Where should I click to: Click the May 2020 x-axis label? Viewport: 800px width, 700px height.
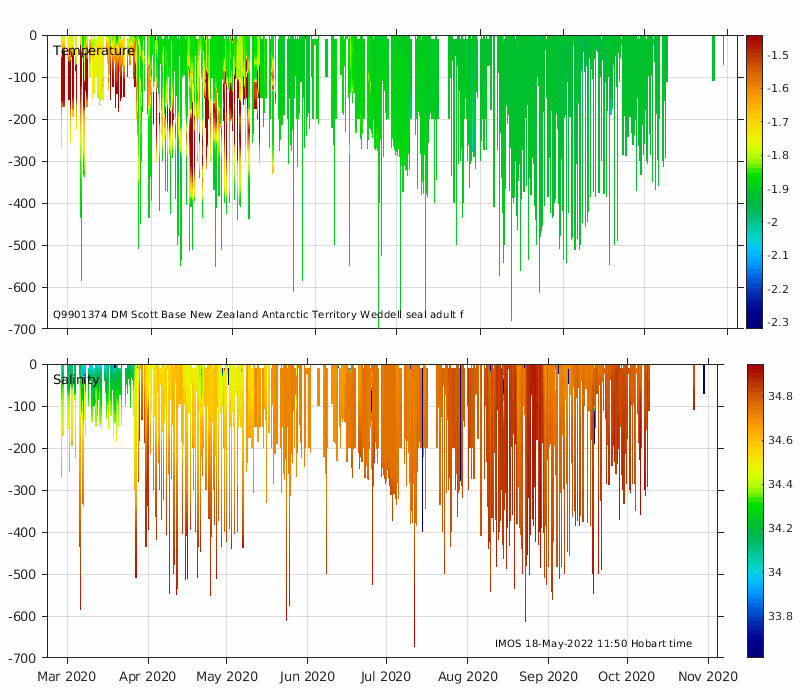pyautogui.click(x=227, y=677)
